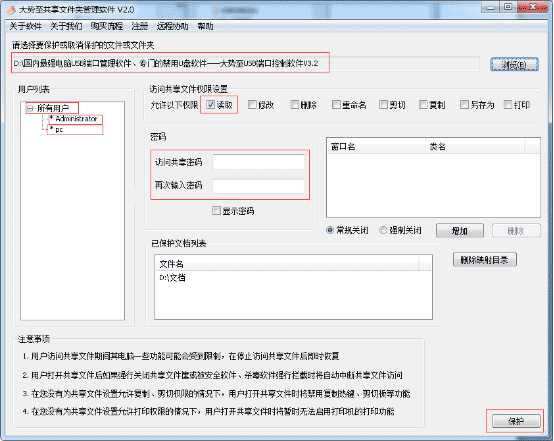
Task: Click the application title bar icon
Action: tap(12, 9)
